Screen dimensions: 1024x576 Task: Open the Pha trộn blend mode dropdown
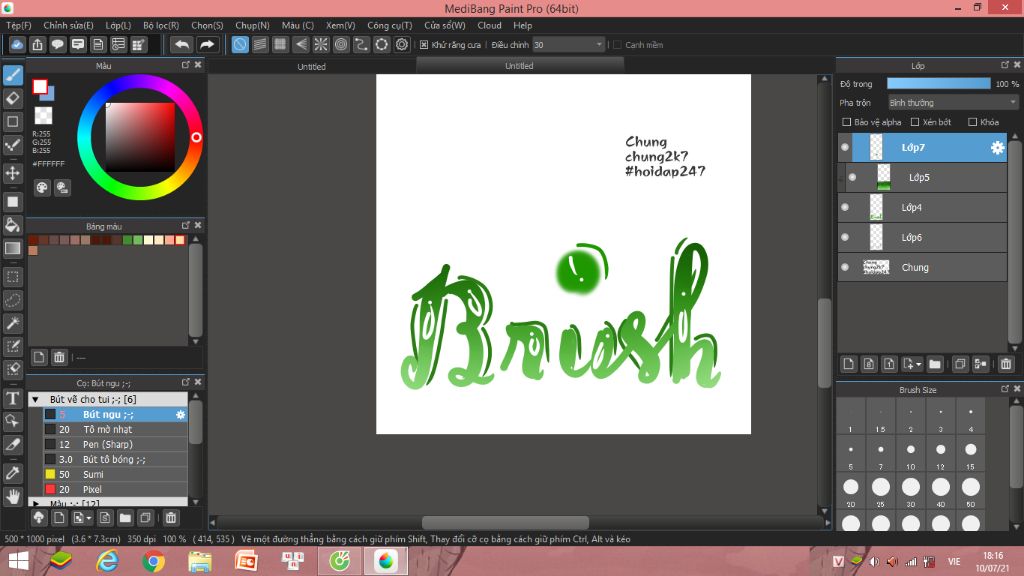point(953,103)
